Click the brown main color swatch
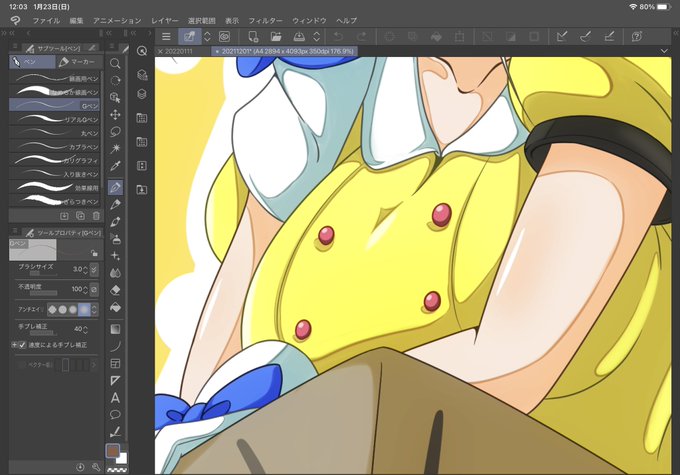This screenshot has height=475, width=680. click(x=112, y=451)
